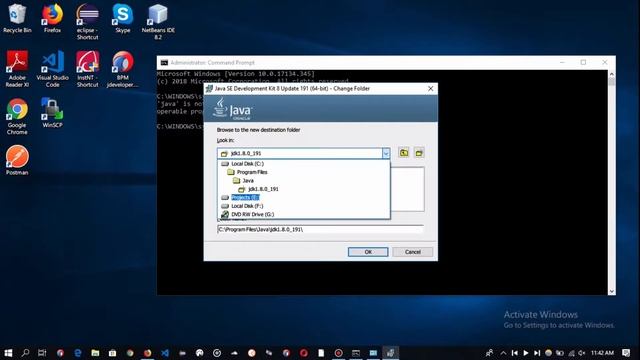Click the folder name path input field

320,229
